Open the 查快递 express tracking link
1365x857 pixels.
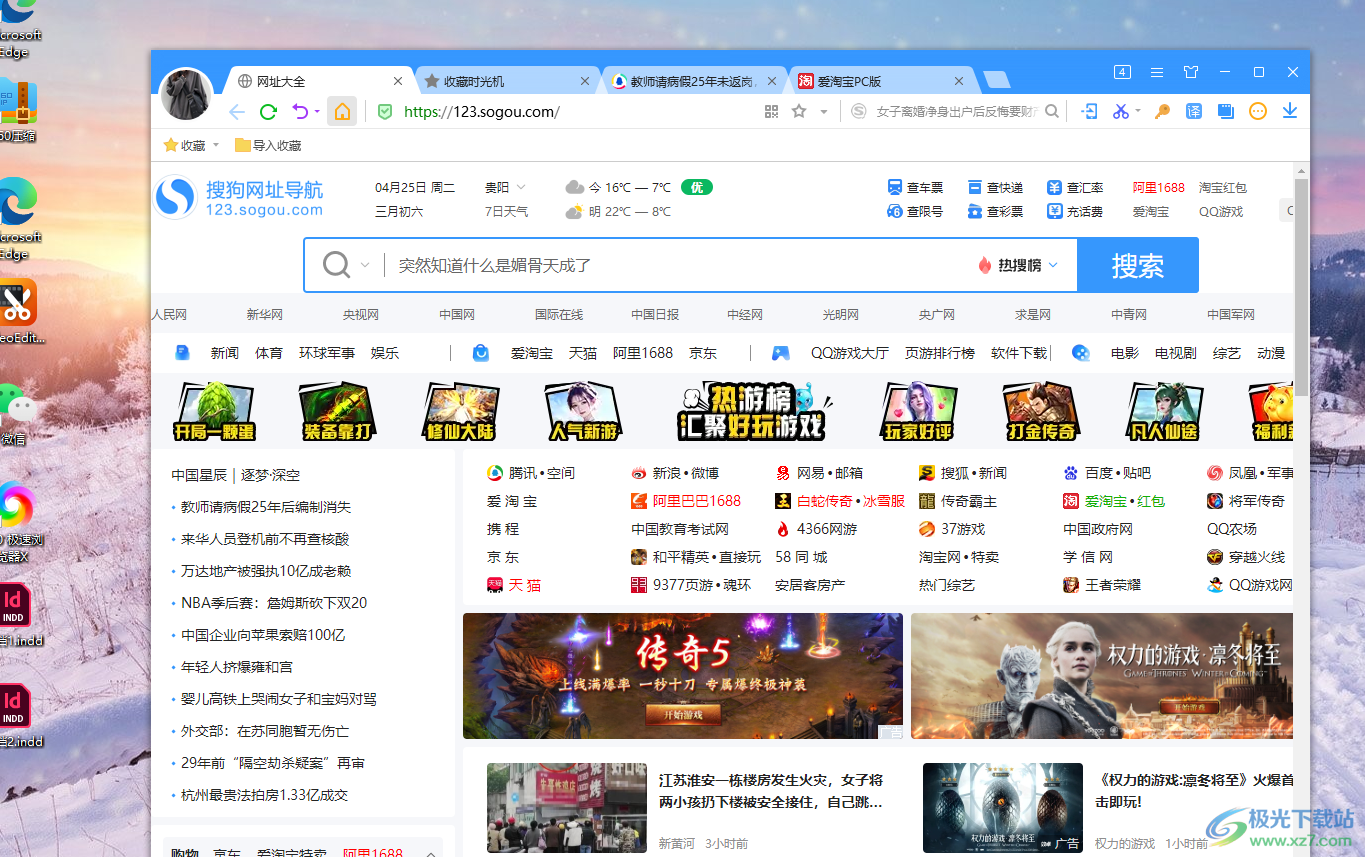click(x=995, y=187)
